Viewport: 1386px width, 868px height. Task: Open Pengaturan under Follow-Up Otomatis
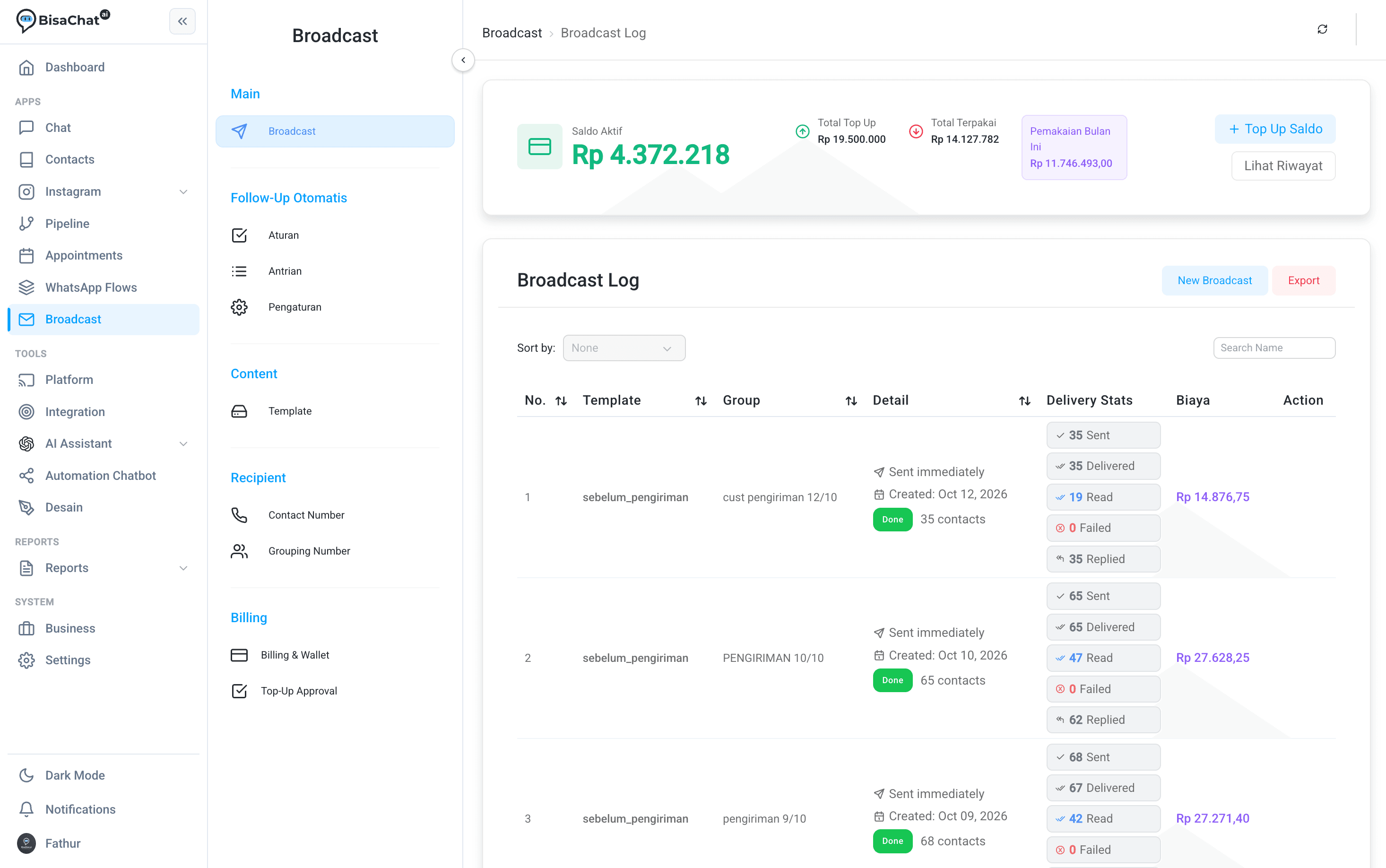[x=335, y=307]
